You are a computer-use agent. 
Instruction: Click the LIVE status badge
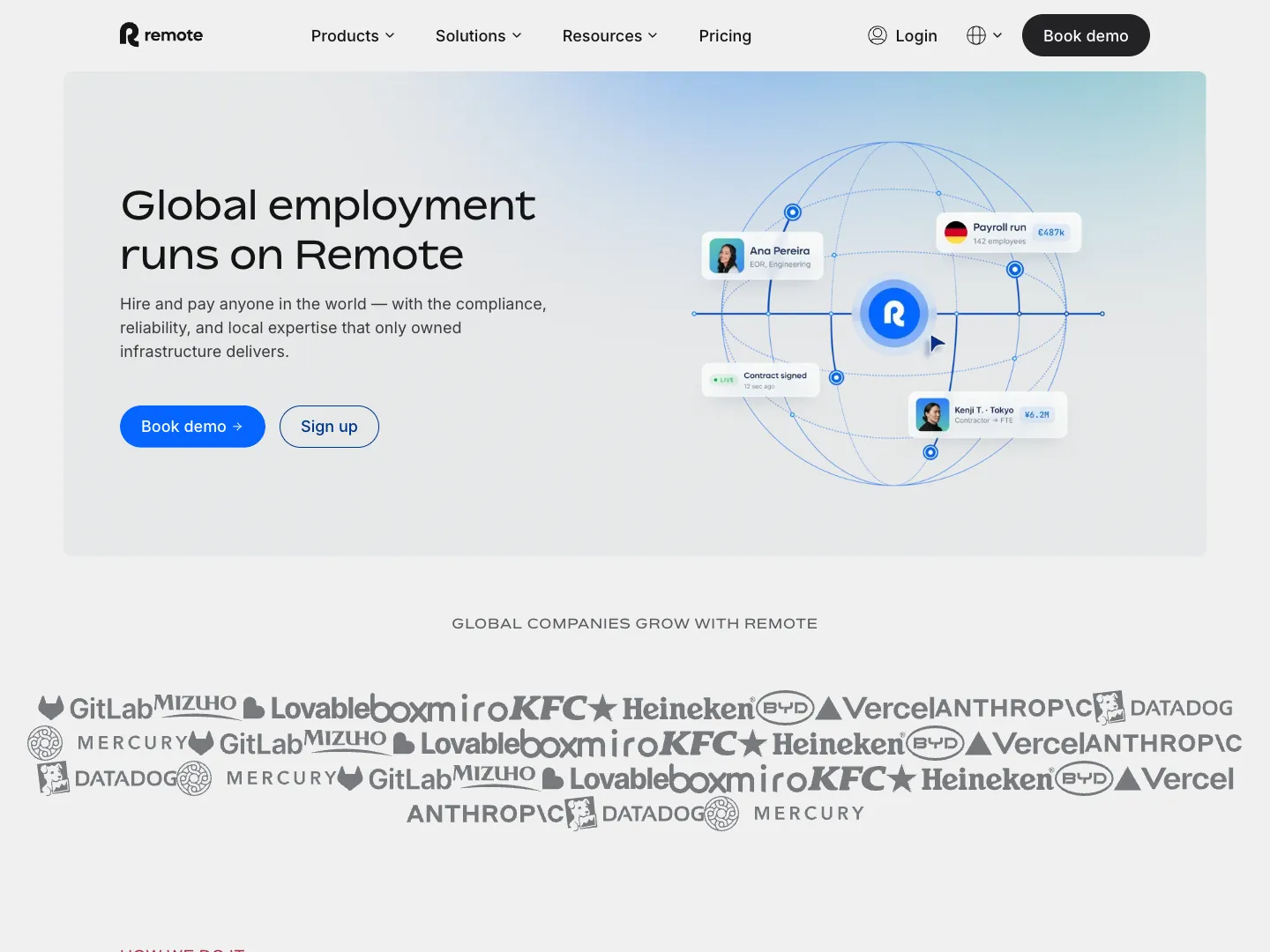(x=724, y=380)
